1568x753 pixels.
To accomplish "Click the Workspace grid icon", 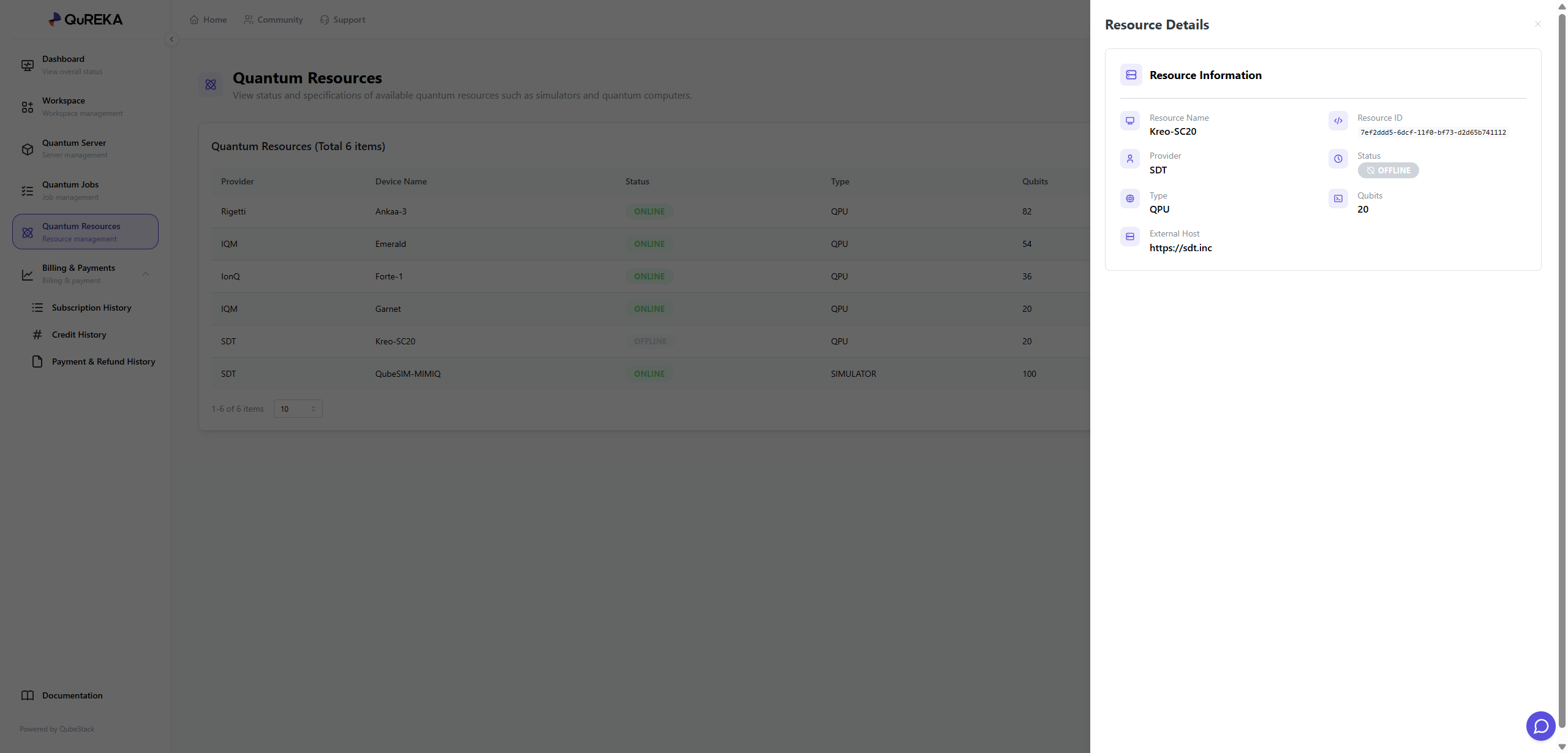I will (28, 107).
